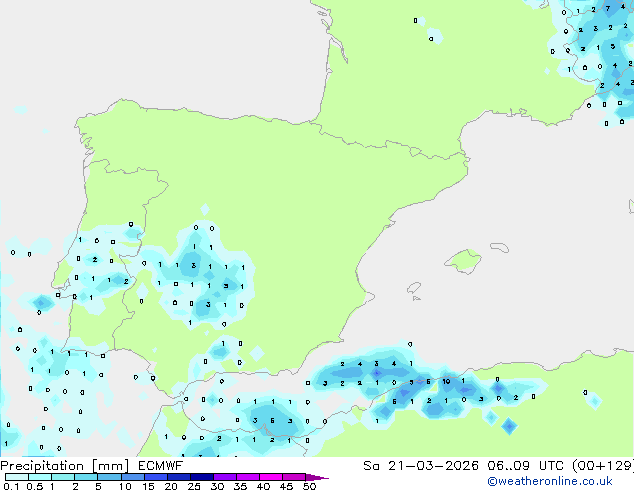Click the '35' legend scale label
Screen dimensions: 634x490
click(x=240, y=486)
